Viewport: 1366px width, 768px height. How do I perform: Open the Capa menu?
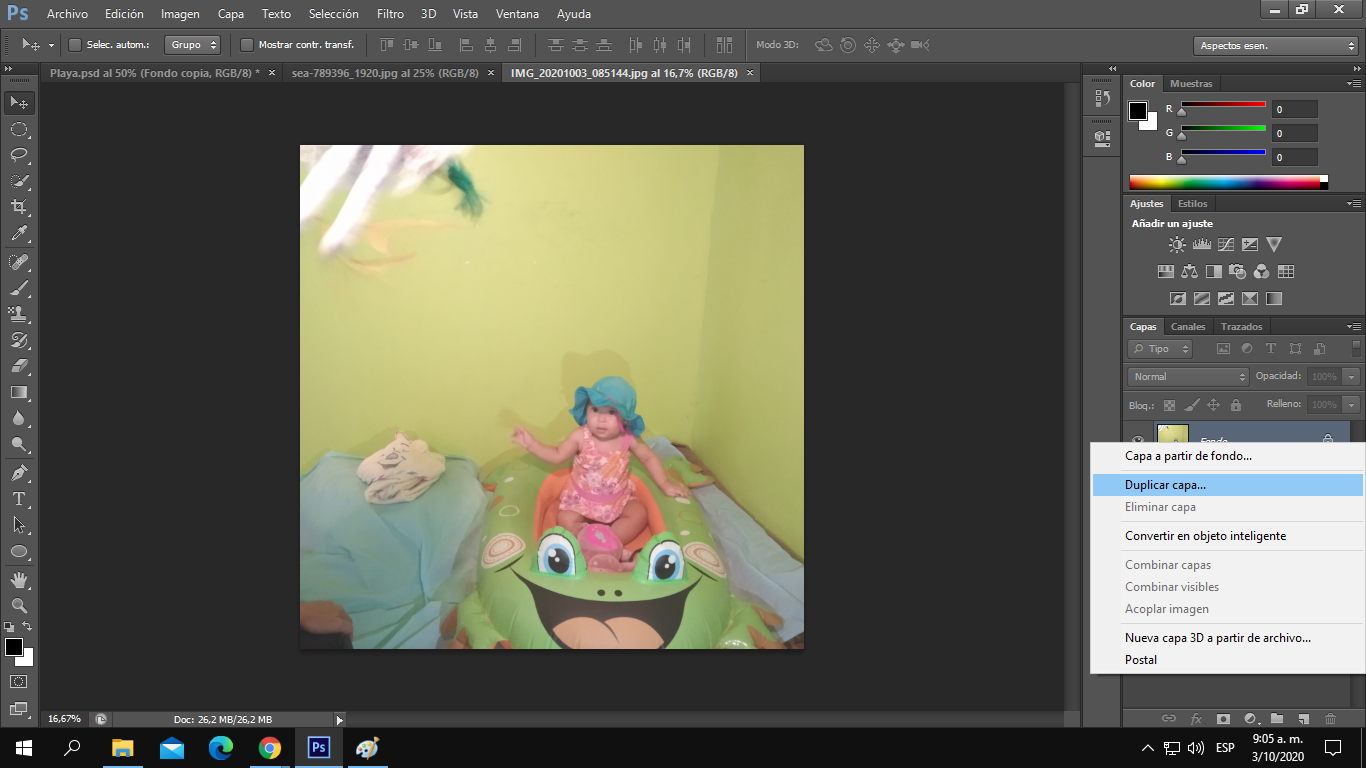click(x=231, y=14)
